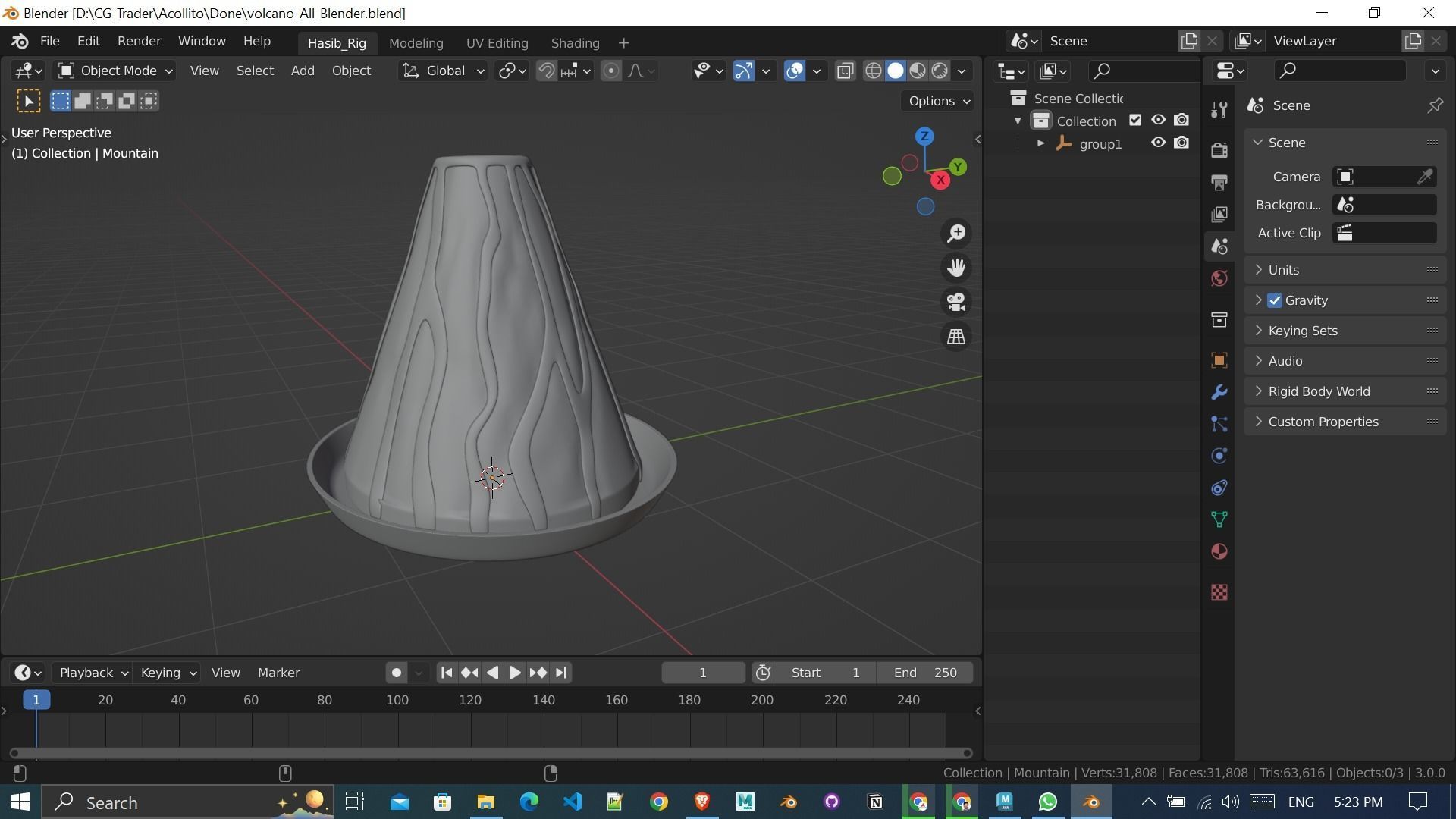Expand the Rigid Body World panel
Viewport: 1456px width, 819px height.
1345,391
